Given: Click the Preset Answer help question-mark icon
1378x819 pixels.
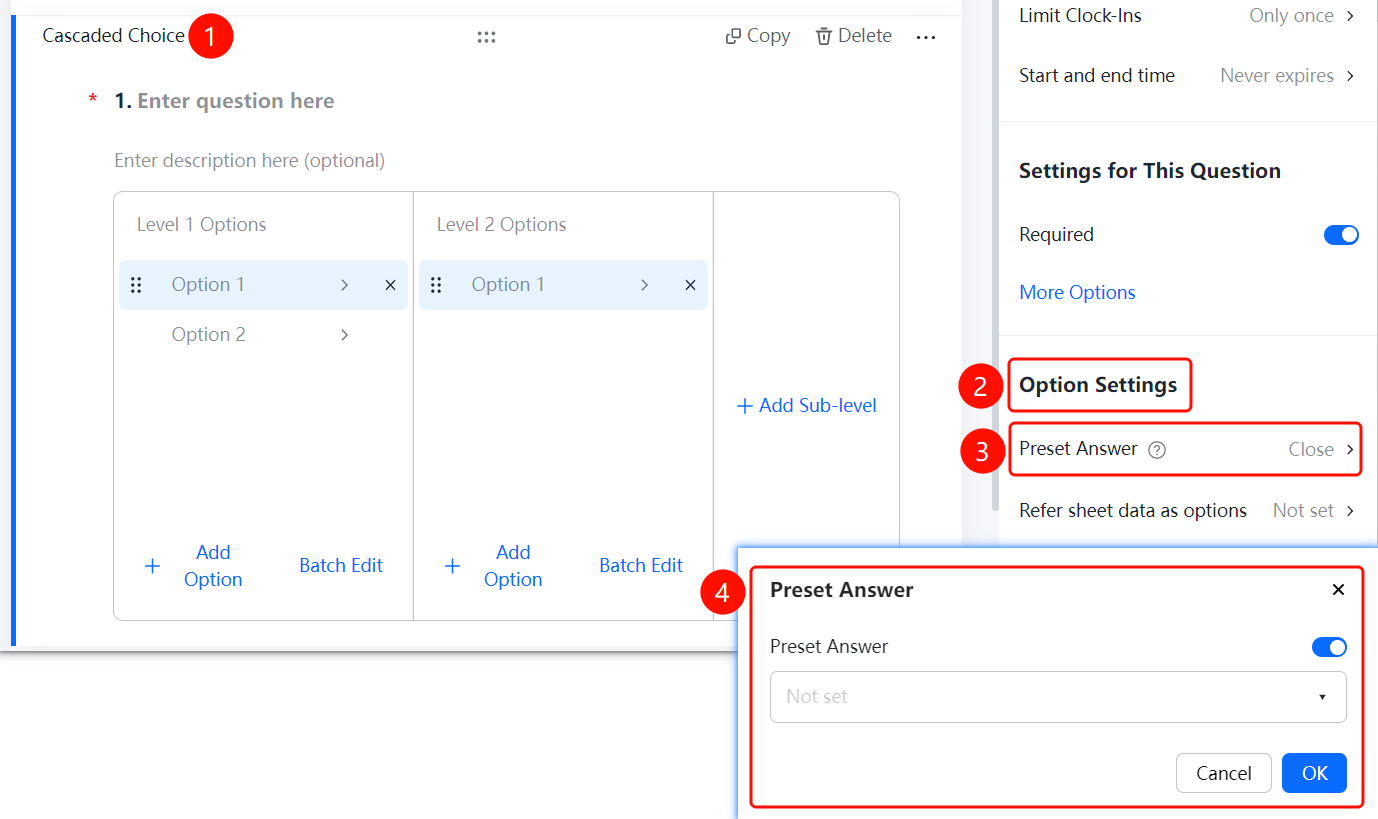Looking at the screenshot, I should (1157, 450).
